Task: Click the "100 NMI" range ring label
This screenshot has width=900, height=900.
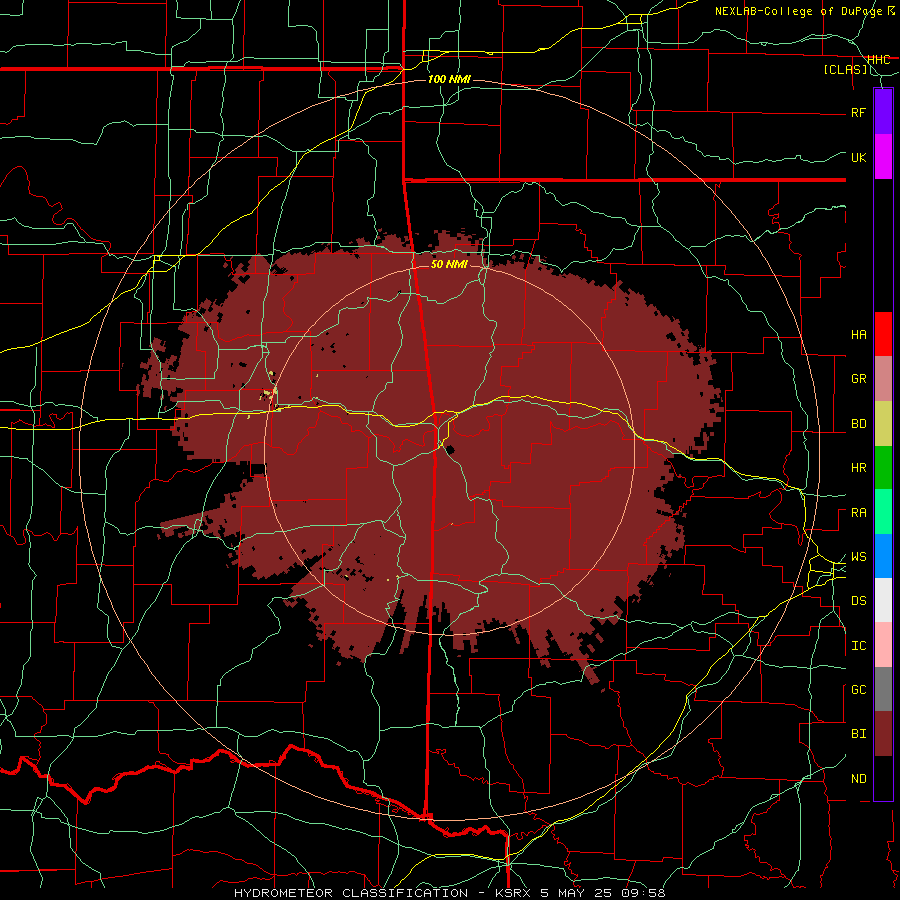Action: (449, 79)
